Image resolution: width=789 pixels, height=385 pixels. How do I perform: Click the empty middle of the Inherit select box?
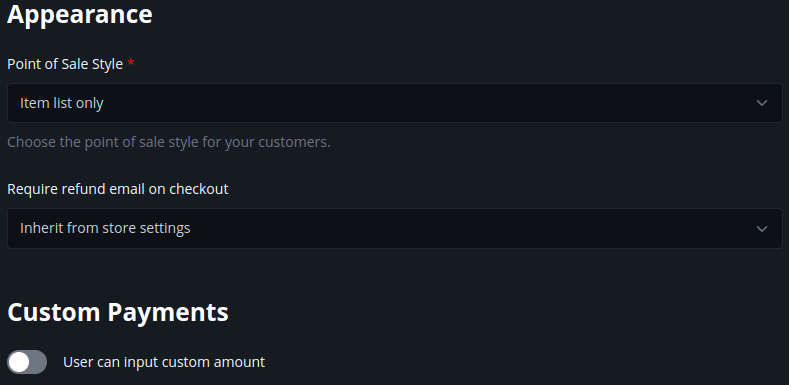point(473,228)
